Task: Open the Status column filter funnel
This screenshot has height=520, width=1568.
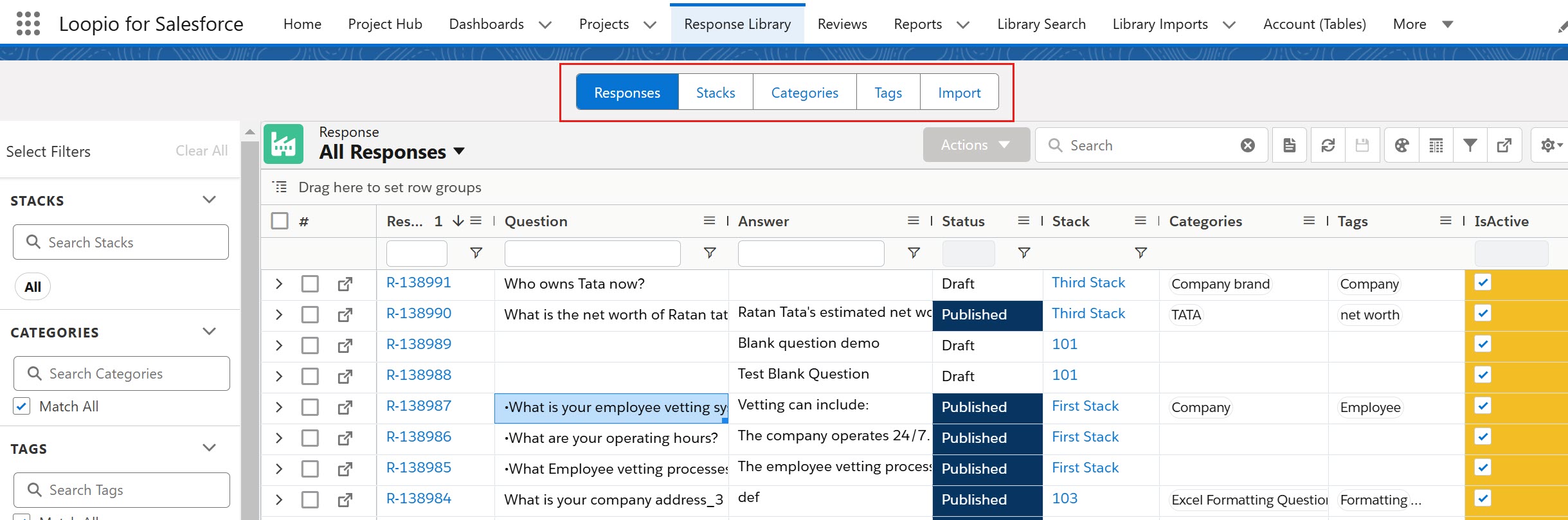Action: tap(1024, 253)
